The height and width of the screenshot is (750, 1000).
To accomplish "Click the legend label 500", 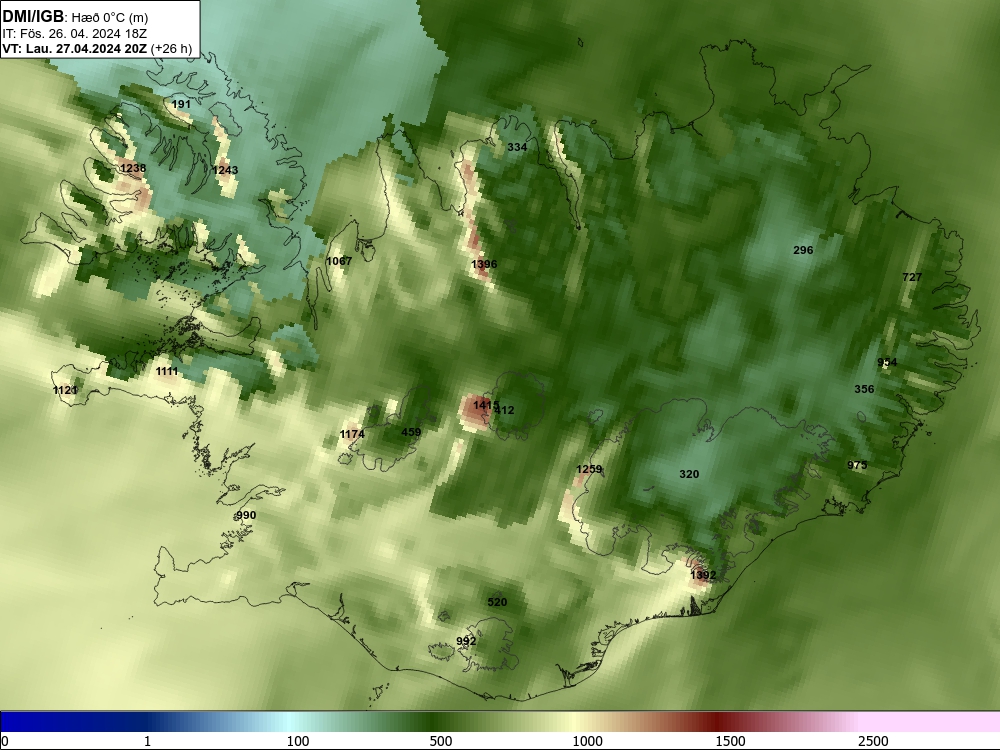I will pyautogui.click(x=441, y=741).
